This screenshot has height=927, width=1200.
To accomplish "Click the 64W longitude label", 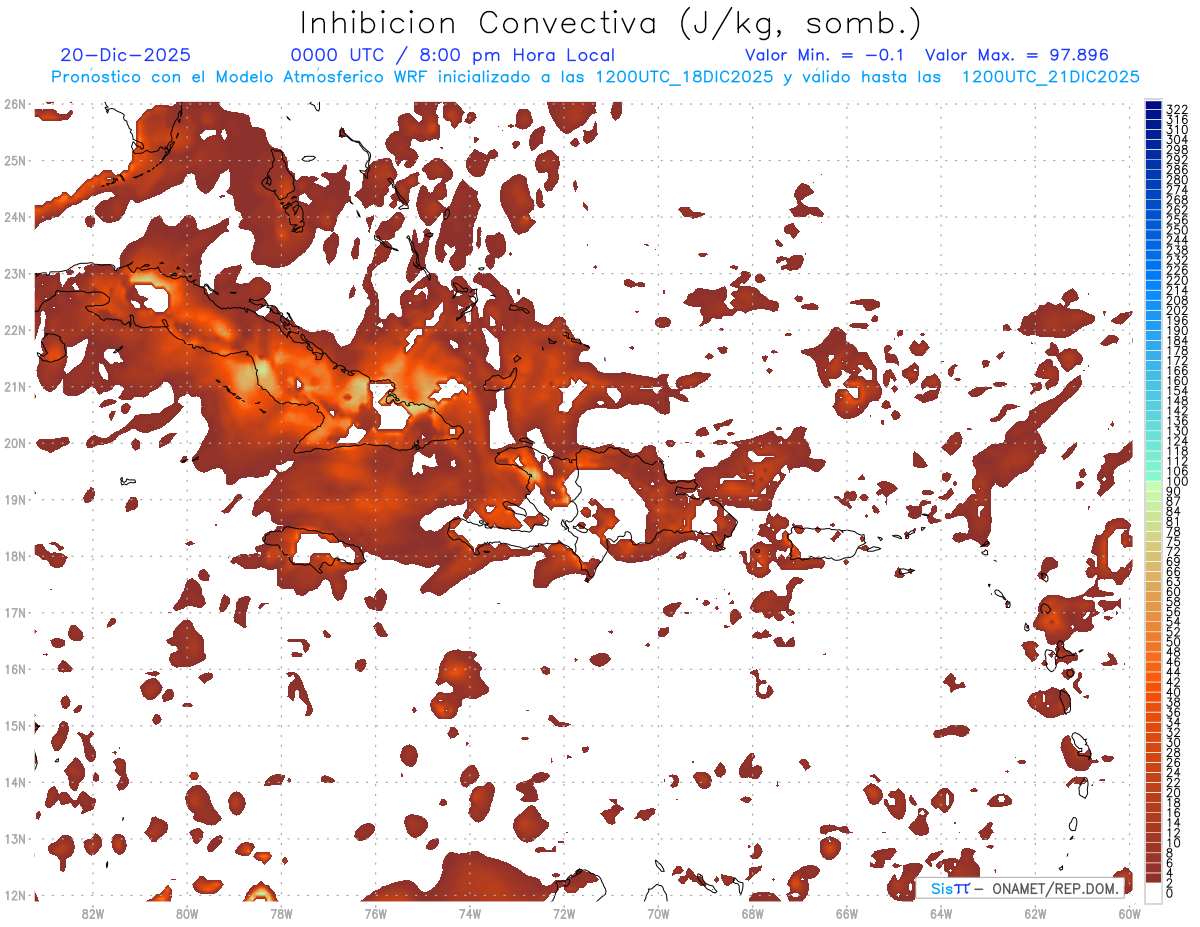I will (941, 913).
